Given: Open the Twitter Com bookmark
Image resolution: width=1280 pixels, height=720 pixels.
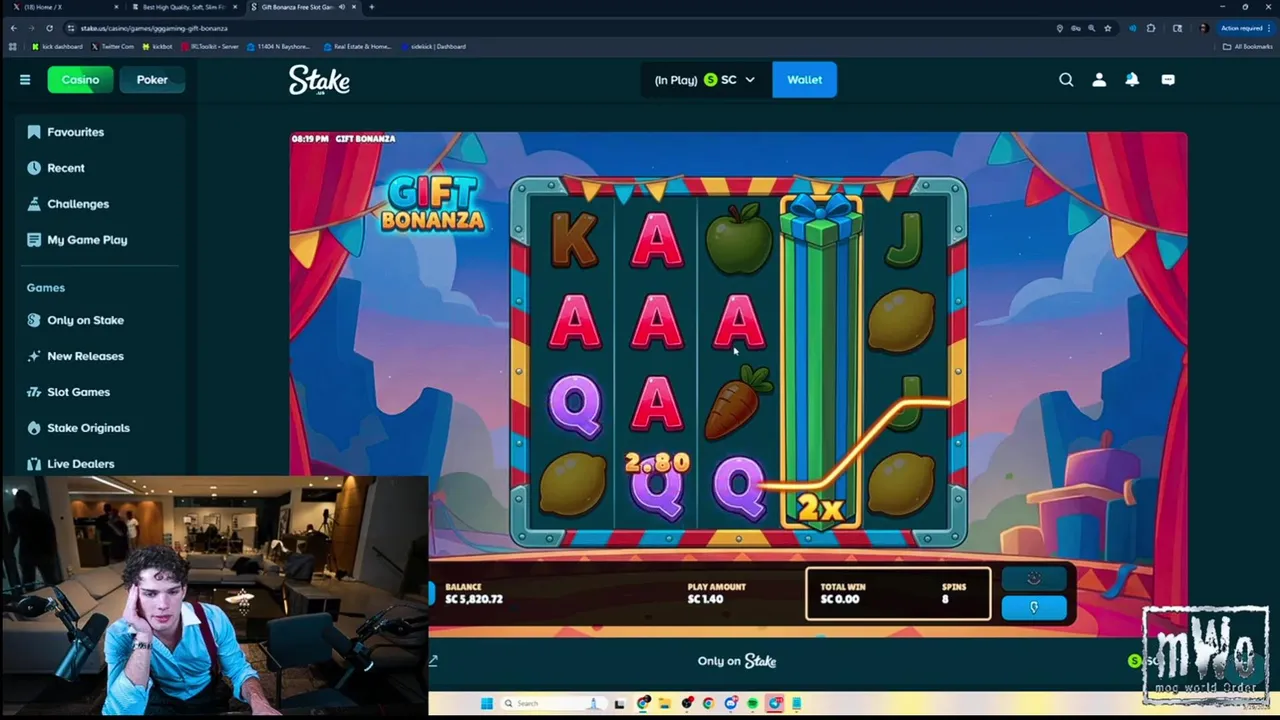Looking at the screenshot, I should 113,46.
